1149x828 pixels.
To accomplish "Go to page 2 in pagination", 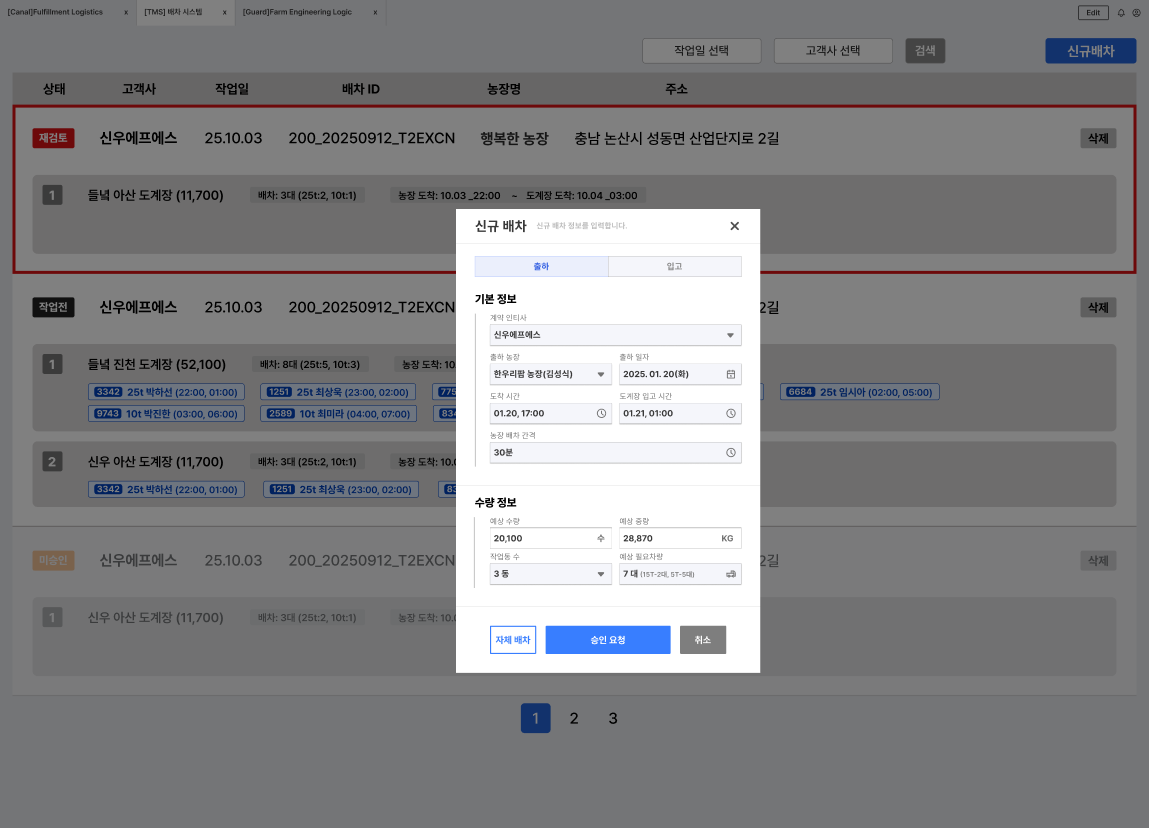I will [574, 718].
